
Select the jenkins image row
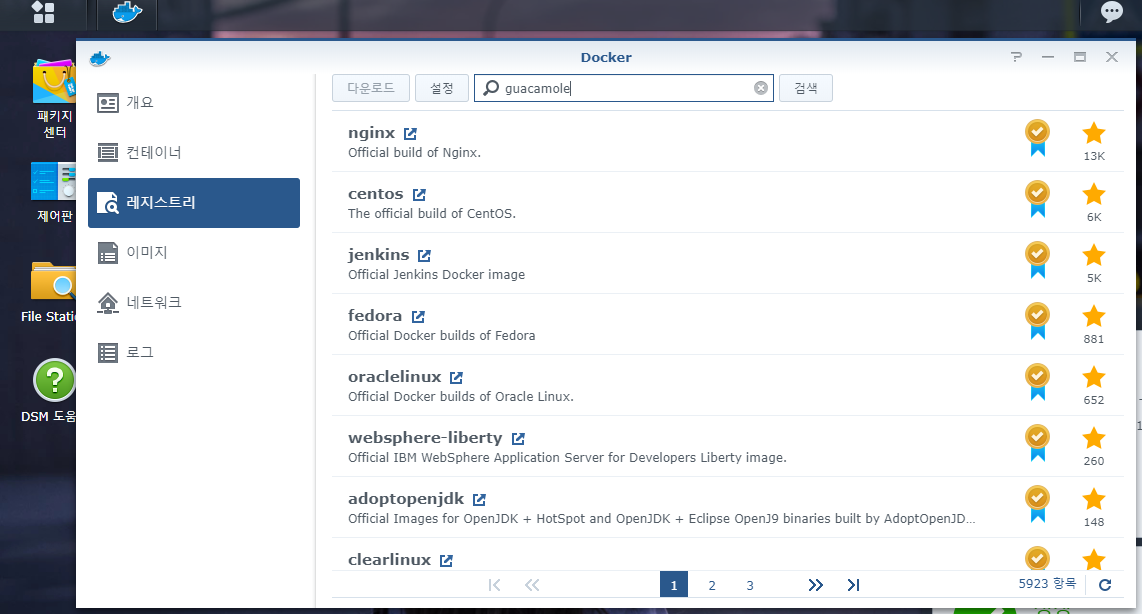[x=728, y=264]
